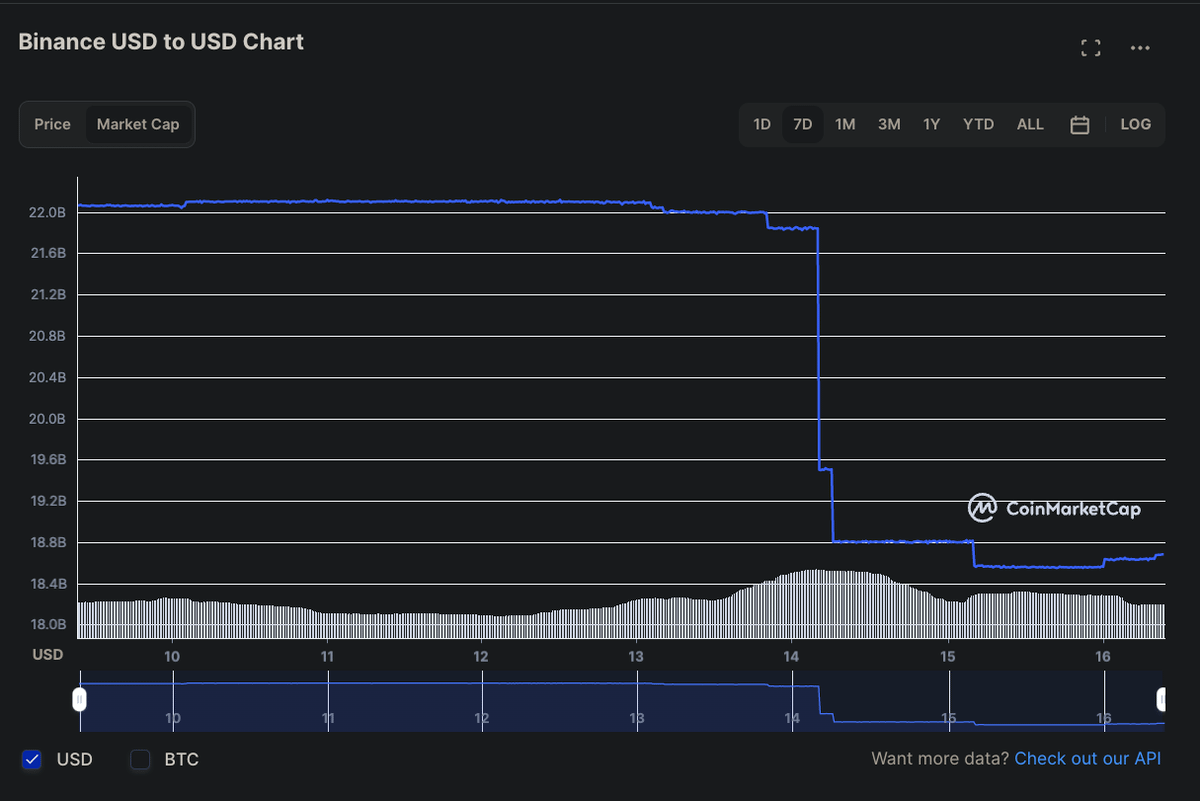The height and width of the screenshot is (801, 1200).
Task: Click the left handle of range slider
Action: click(79, 700)
